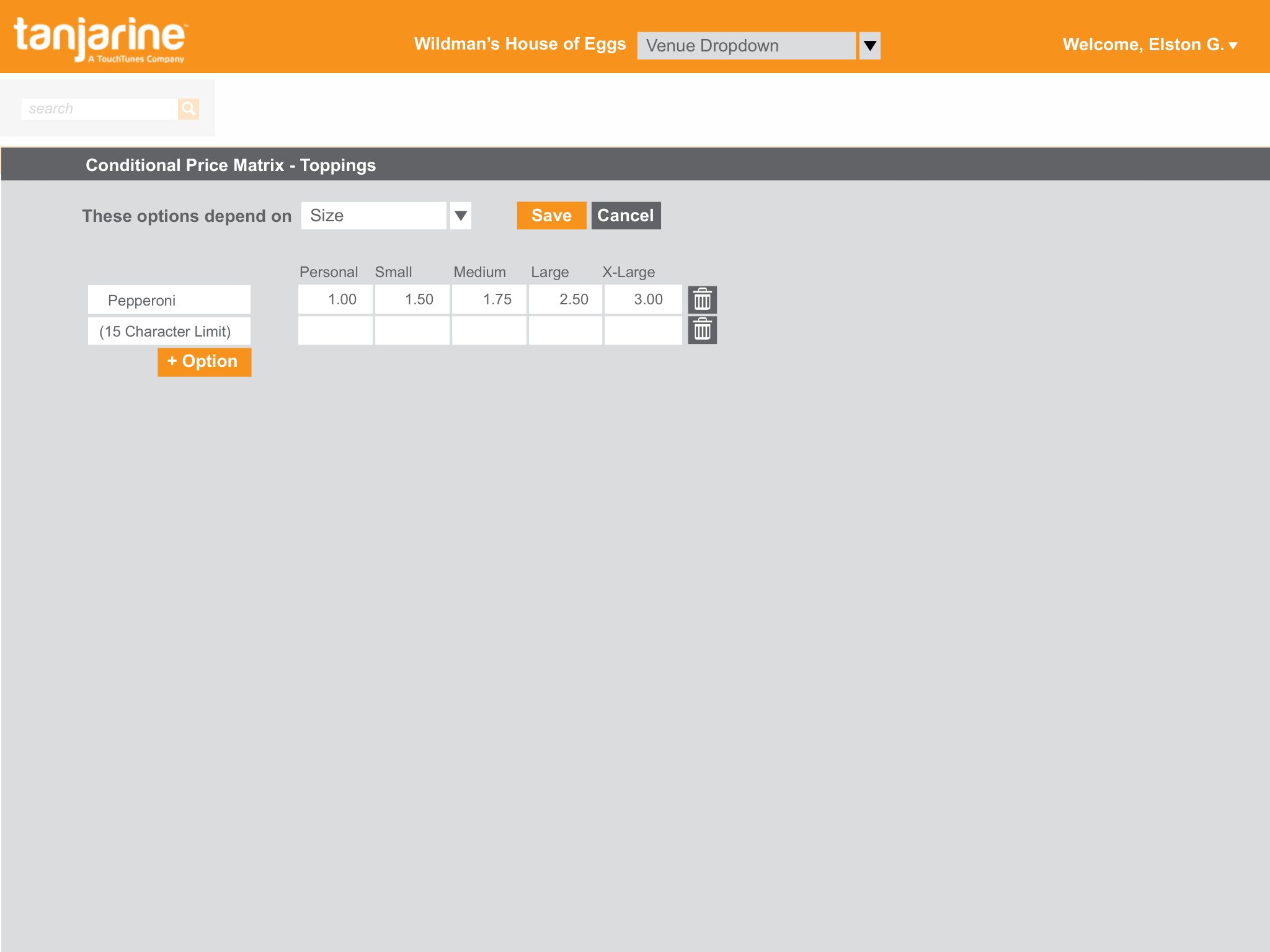1270x952 pixels.
Task: Click empty Large price field in second row
Action: [566, 330]
